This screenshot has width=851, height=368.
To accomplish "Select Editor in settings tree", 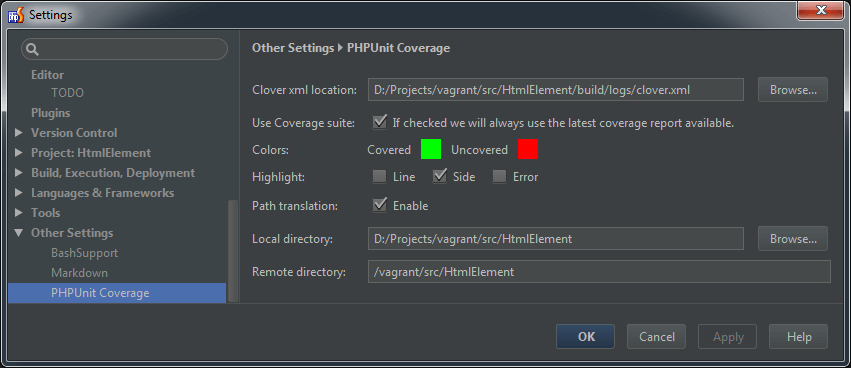I will coord(47,75).
